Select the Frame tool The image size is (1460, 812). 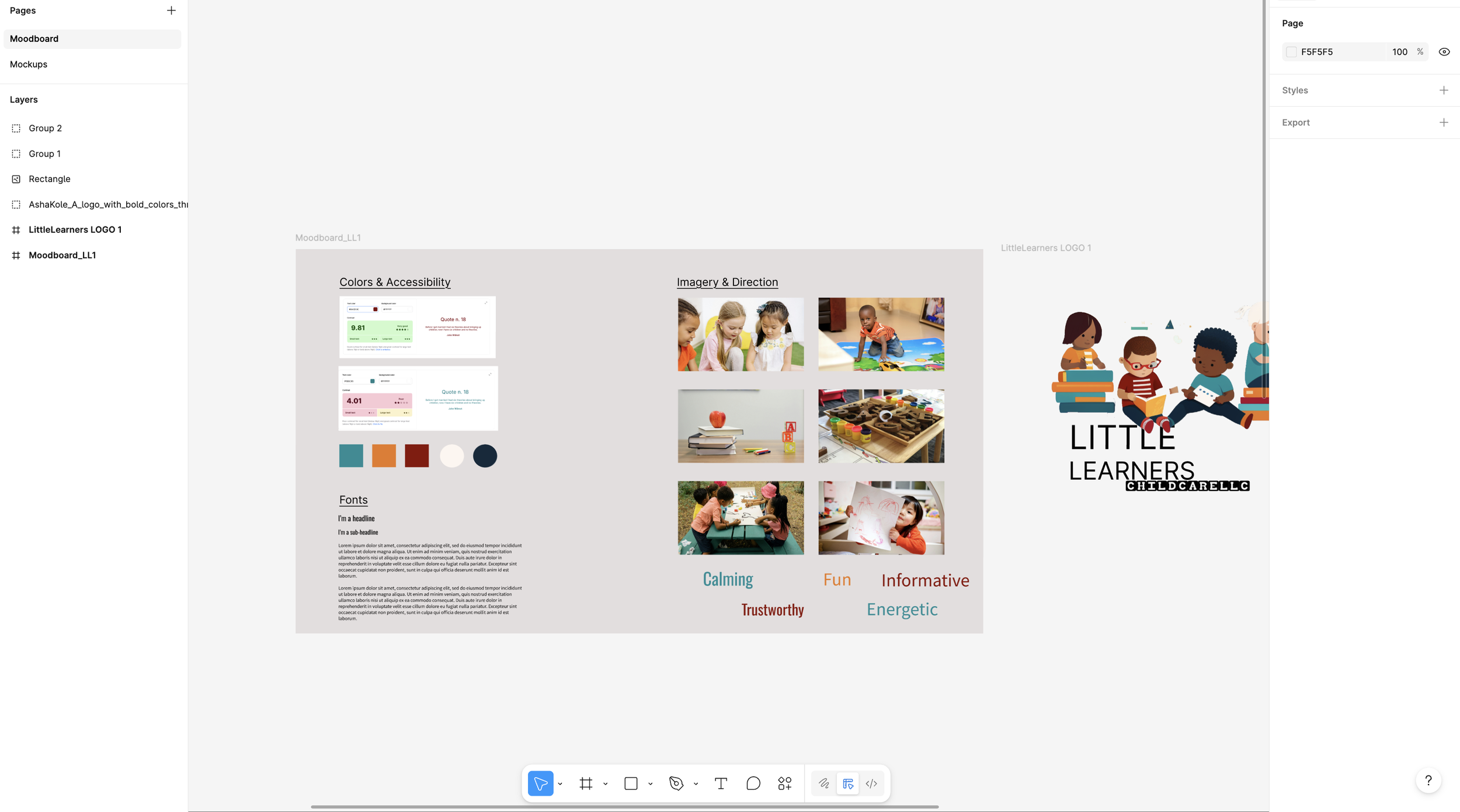586,783
